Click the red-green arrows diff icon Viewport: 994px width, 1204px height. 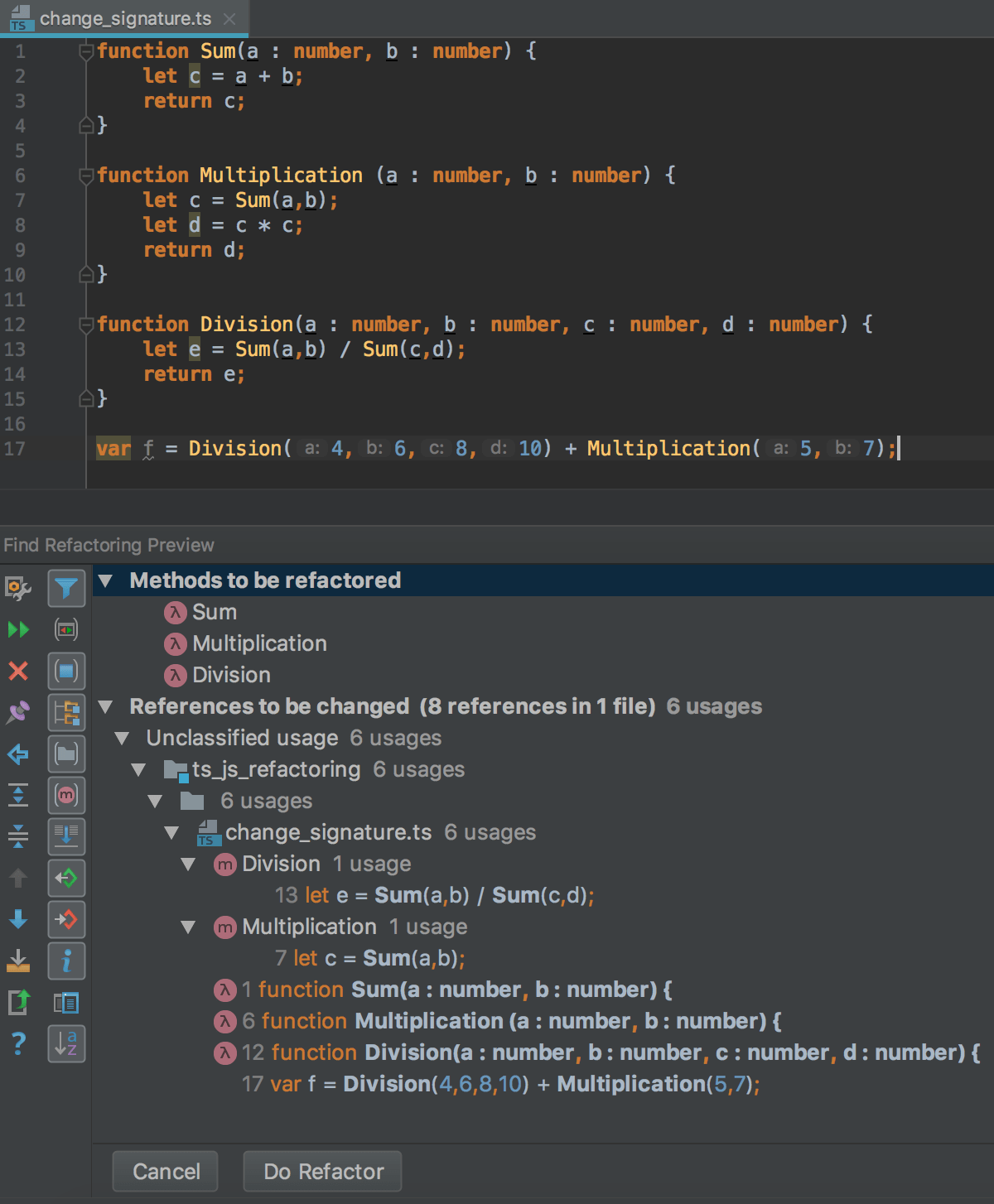point(66,630)
